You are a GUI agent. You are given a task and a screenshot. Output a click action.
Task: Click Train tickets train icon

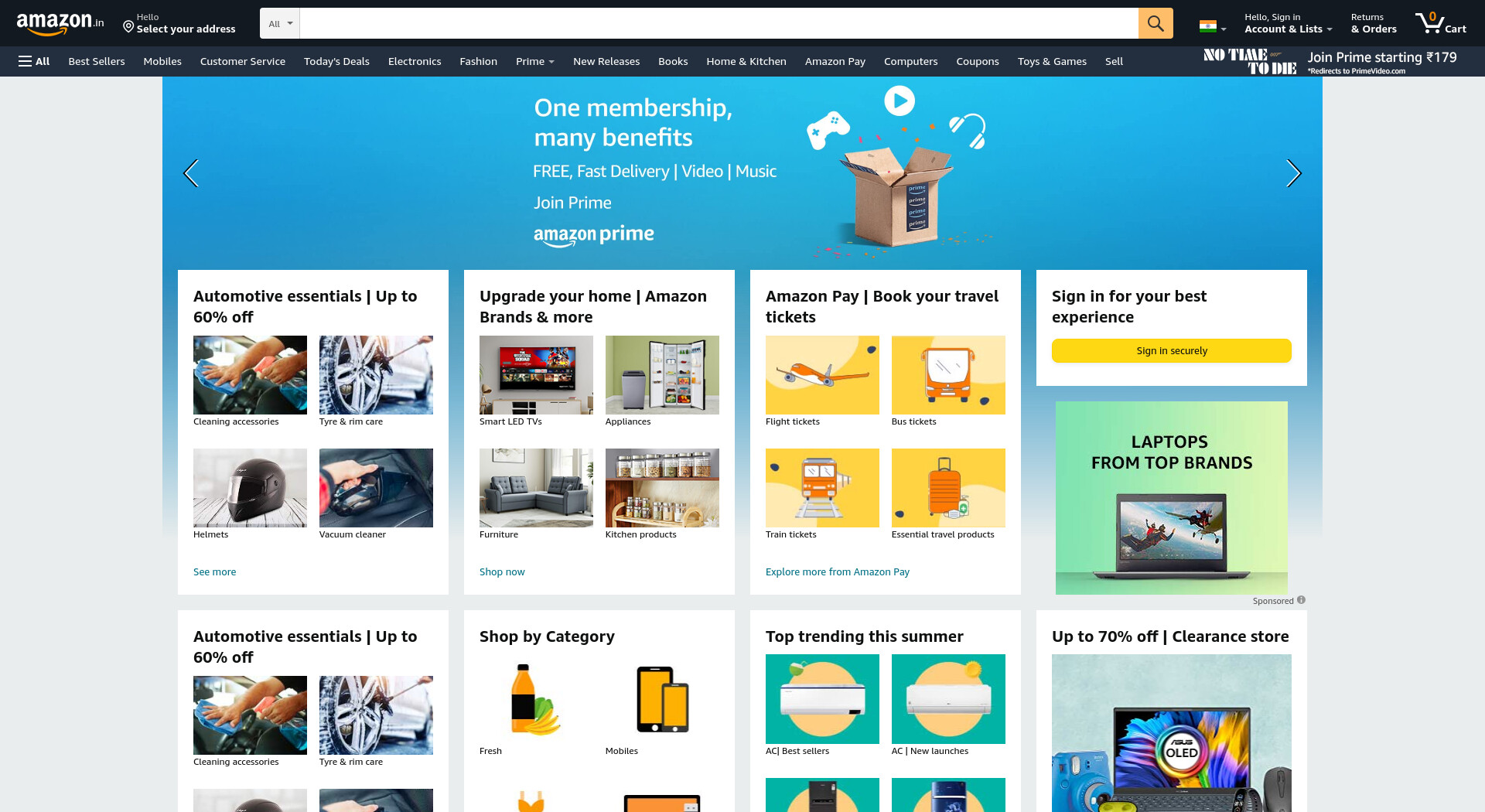[x=822, y=488]
